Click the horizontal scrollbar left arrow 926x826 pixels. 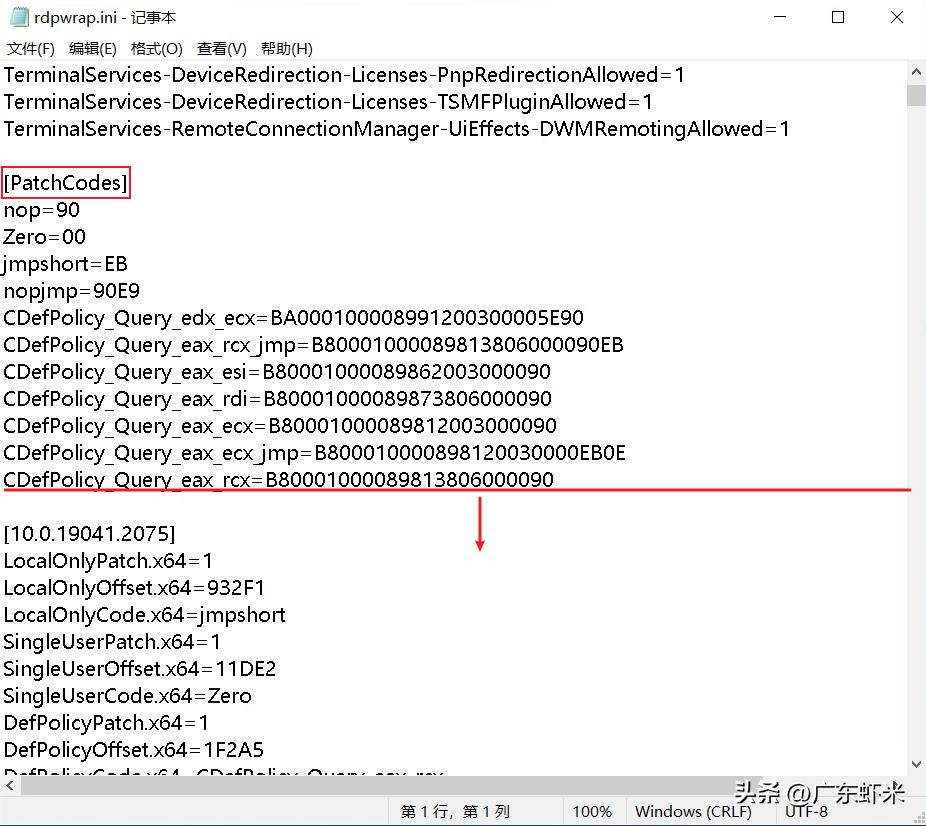[x=8, y=785]
